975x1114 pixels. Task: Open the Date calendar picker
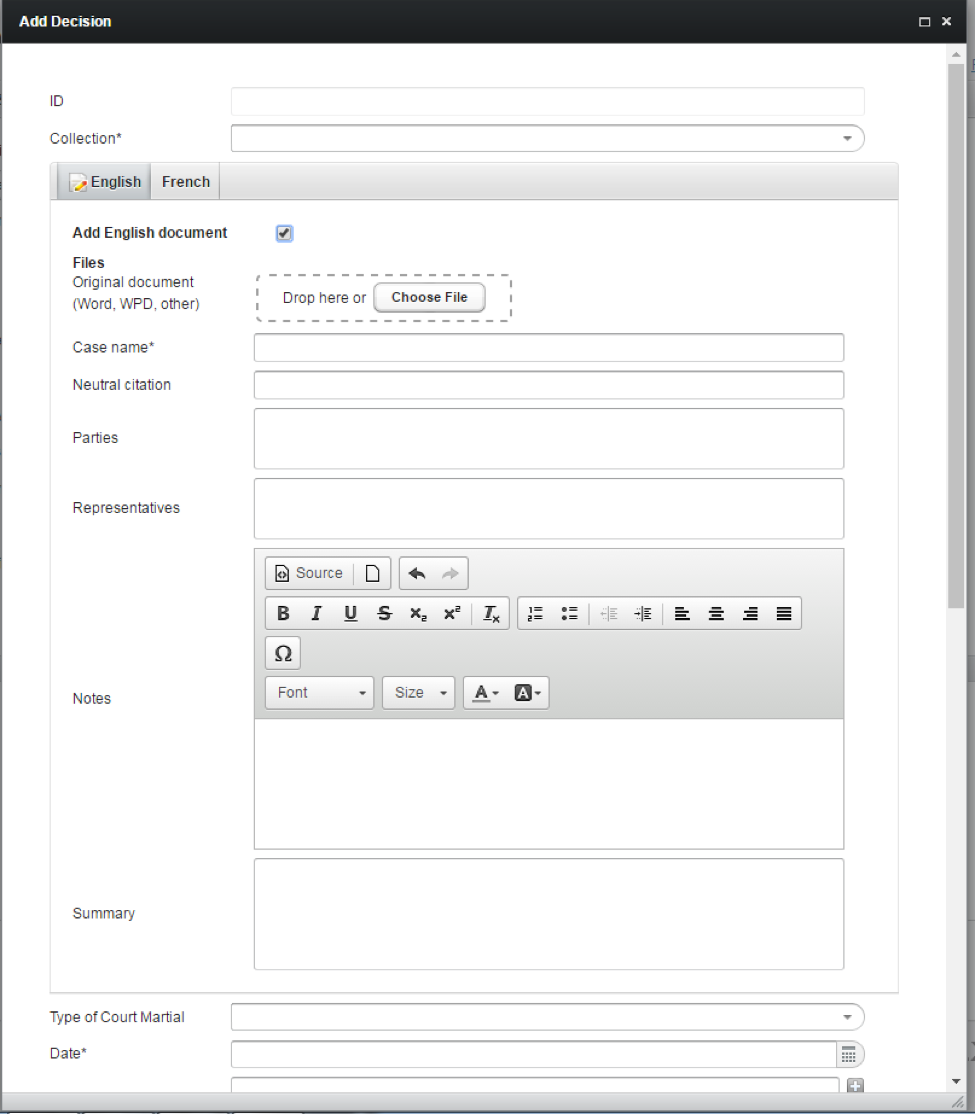pos(848,1055)
